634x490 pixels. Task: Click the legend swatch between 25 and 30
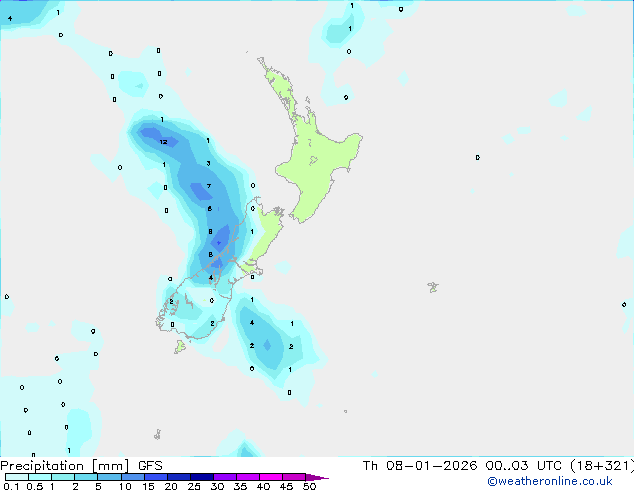click(202, 477)
